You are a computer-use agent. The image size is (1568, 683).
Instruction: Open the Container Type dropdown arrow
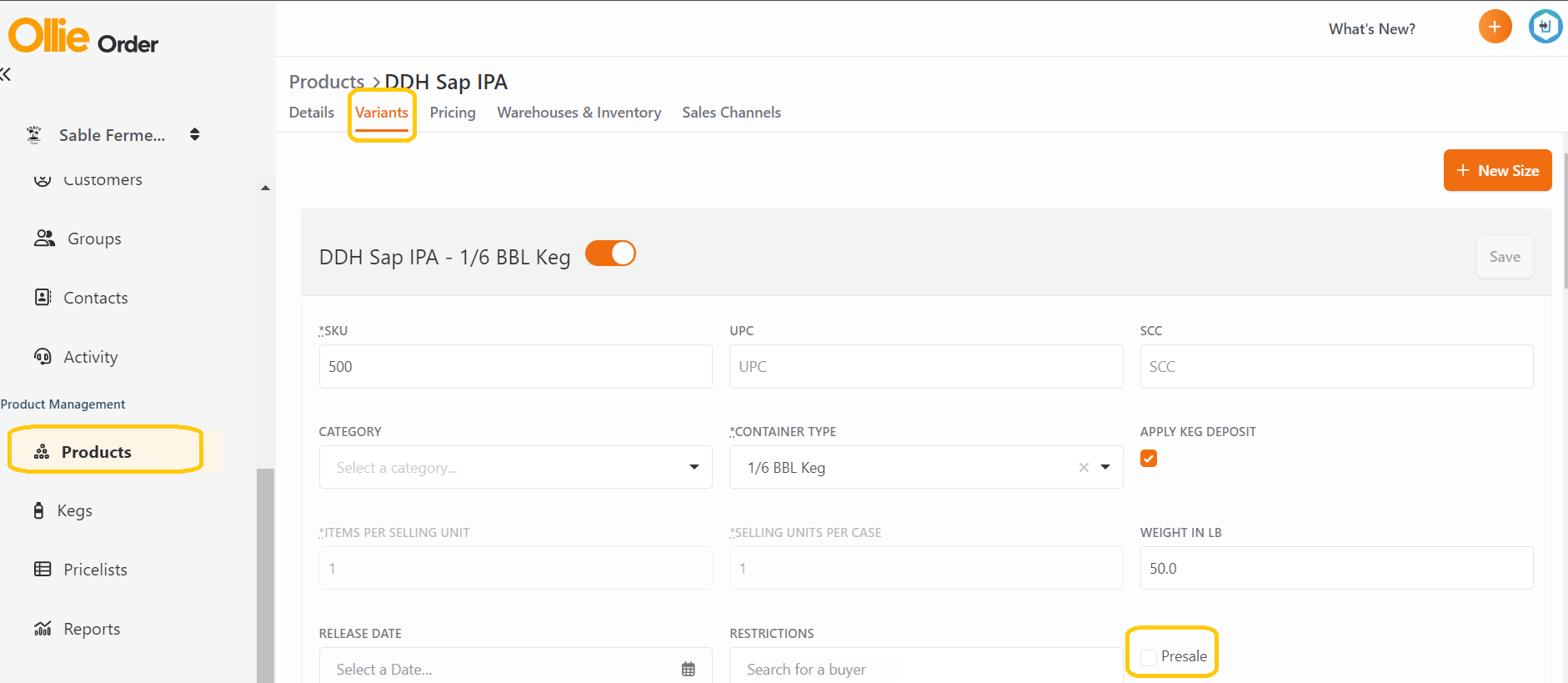(1105, 467)
